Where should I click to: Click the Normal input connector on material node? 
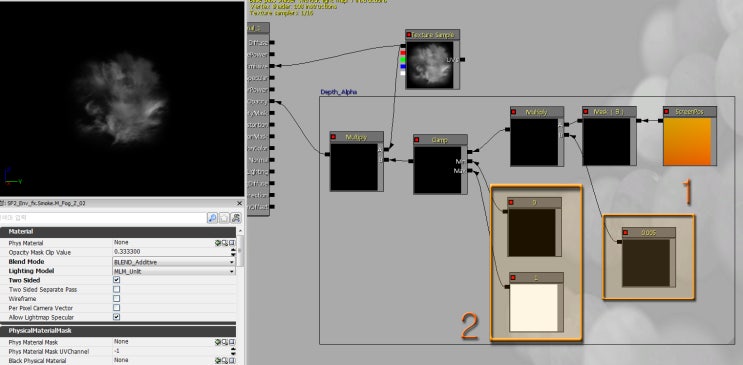tap(272, 160)
